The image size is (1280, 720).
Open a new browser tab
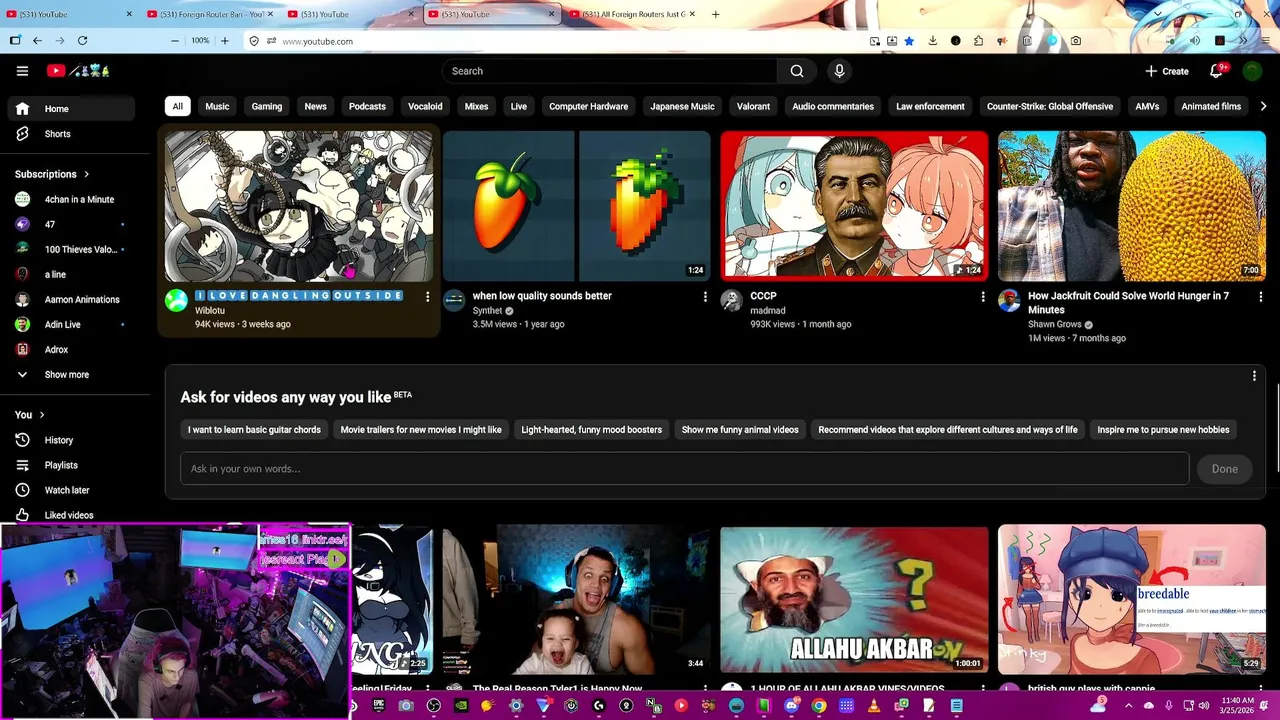pos(715,14)
